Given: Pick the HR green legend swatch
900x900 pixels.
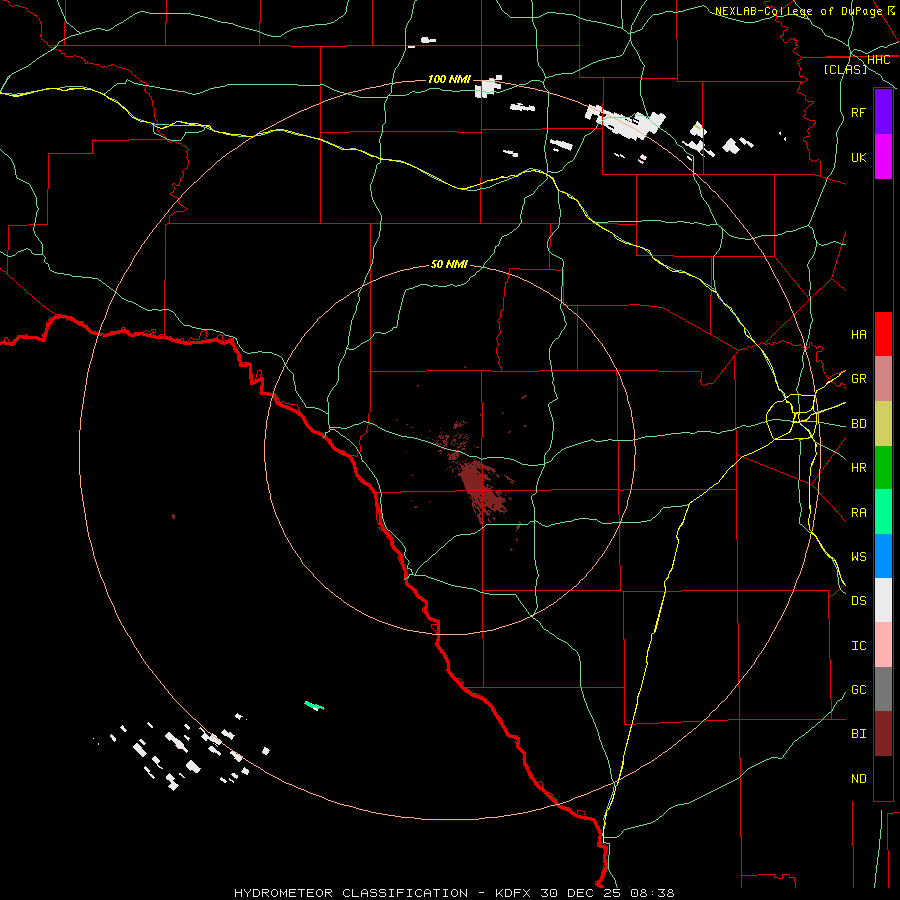Looking at the screenshot, I should pyautogui.click(x=883, y=468).
